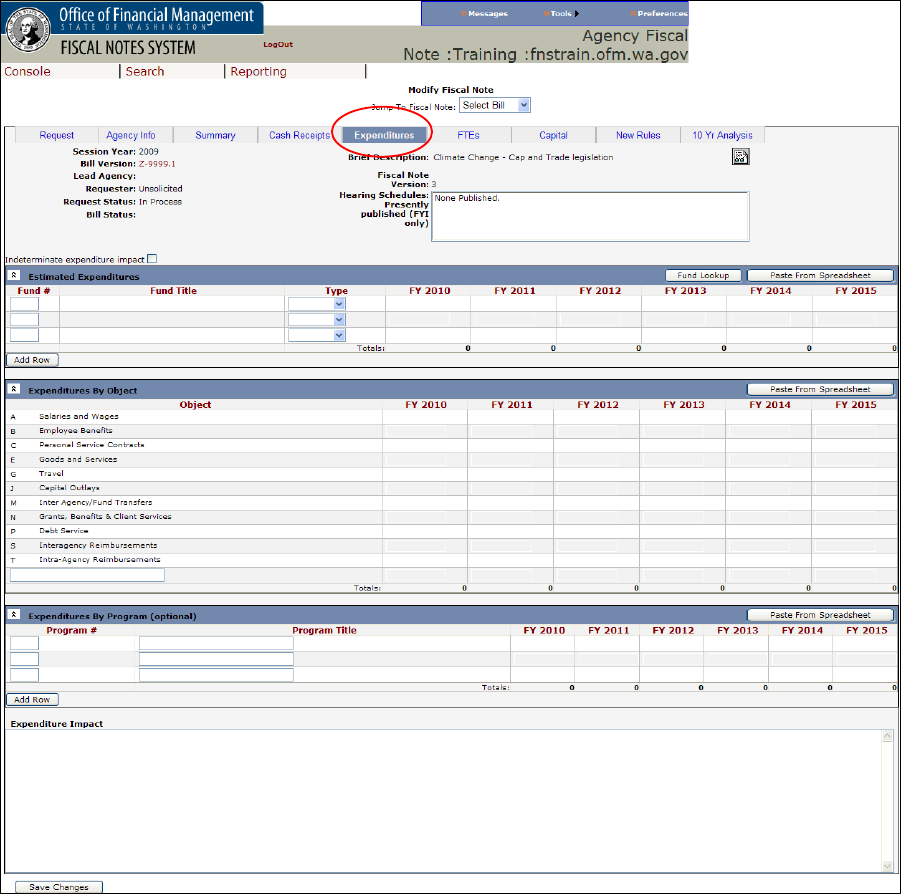Click the LogOut link
This screenshot has height=894, width=901.
click(278, 44)
